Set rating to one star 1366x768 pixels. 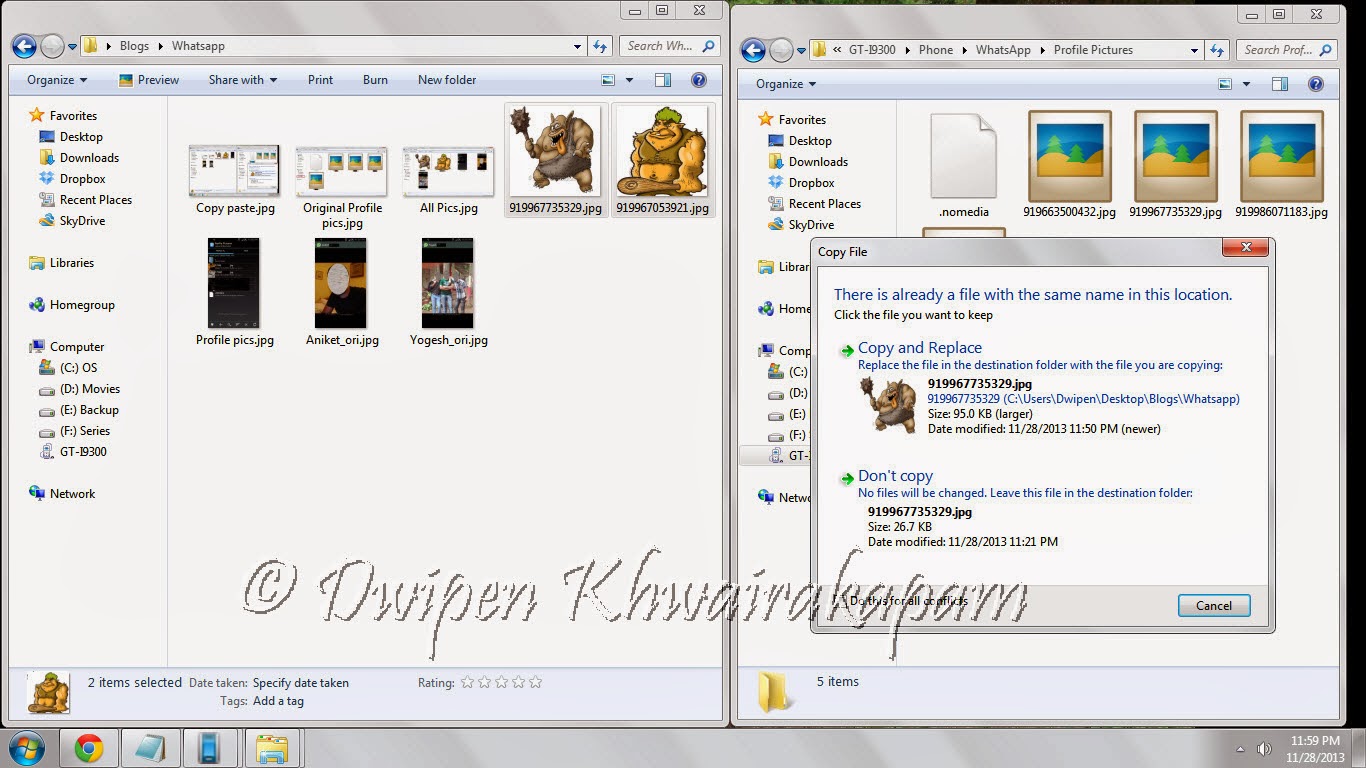coord(467,682)
